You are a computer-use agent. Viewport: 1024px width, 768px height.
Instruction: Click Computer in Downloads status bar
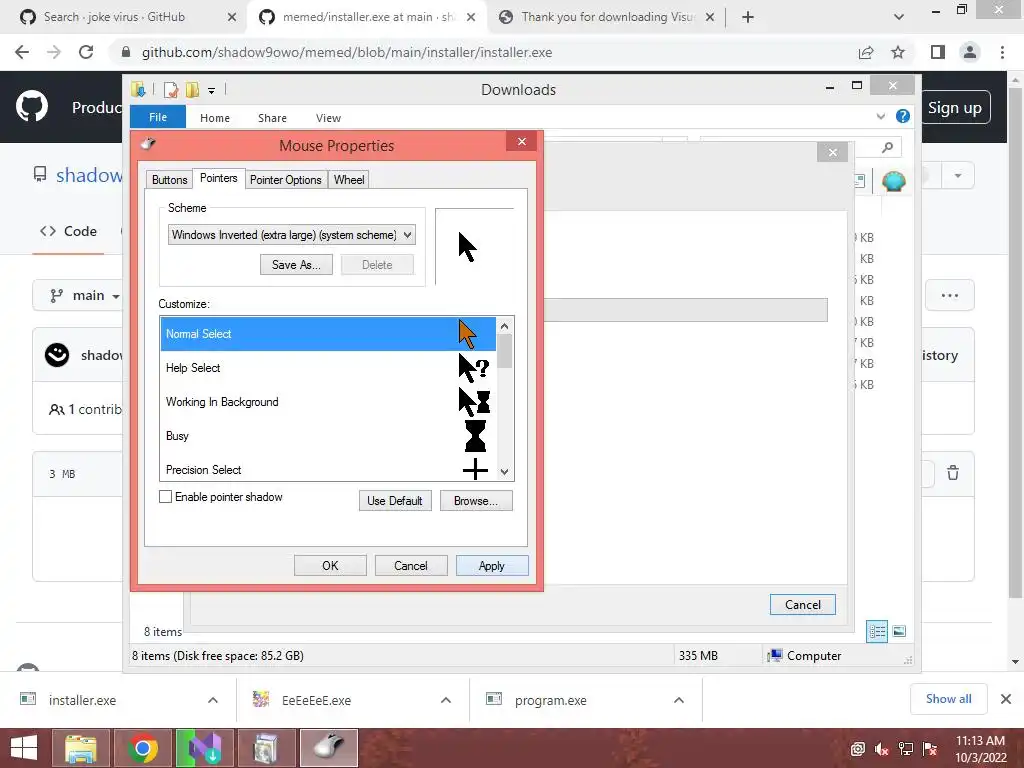coord(805,656)
